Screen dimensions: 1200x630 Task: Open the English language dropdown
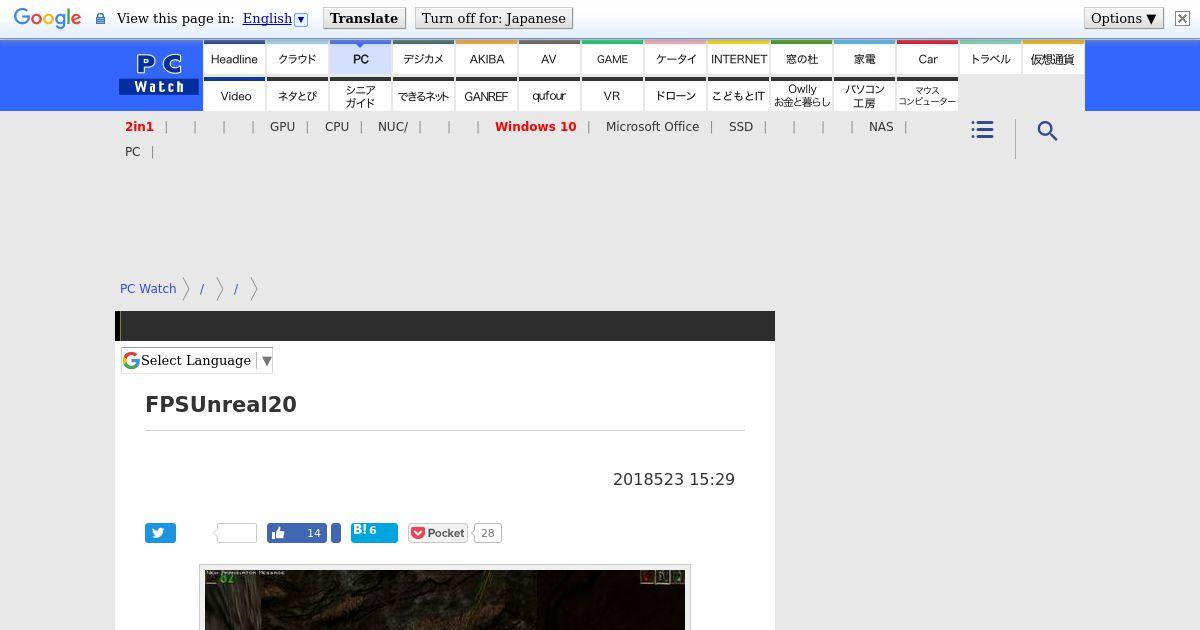275,18
